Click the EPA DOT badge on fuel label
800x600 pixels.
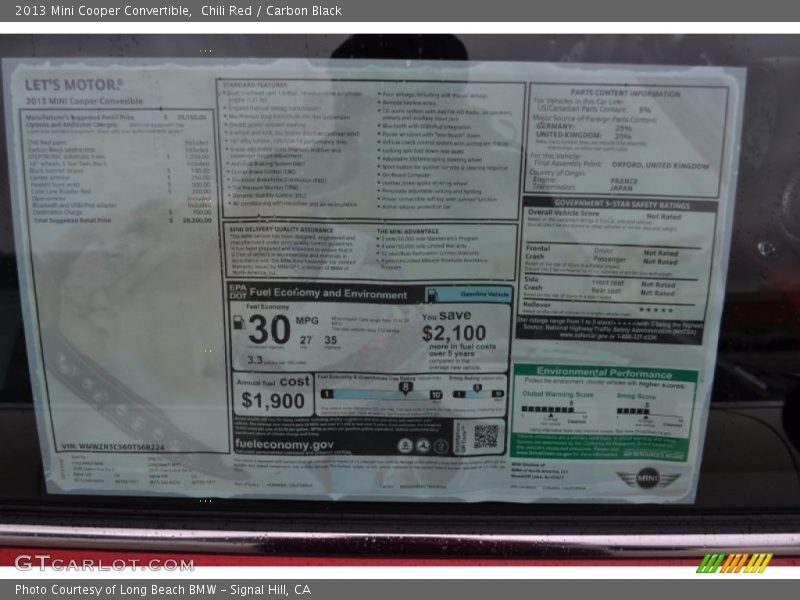pyautogui.click(x=237, y=291)
